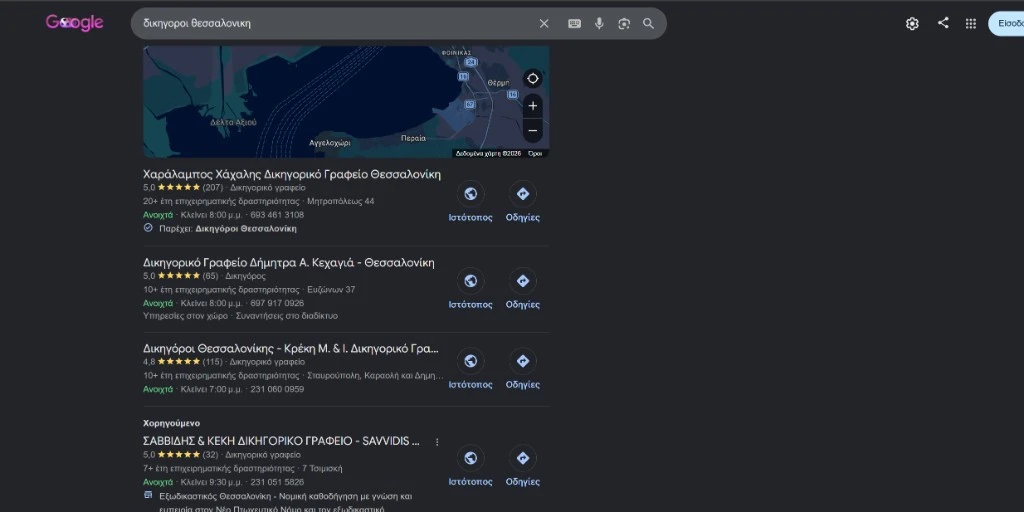
Task: Zoom in on the map with plus
Action: click(x=533, y=106)
